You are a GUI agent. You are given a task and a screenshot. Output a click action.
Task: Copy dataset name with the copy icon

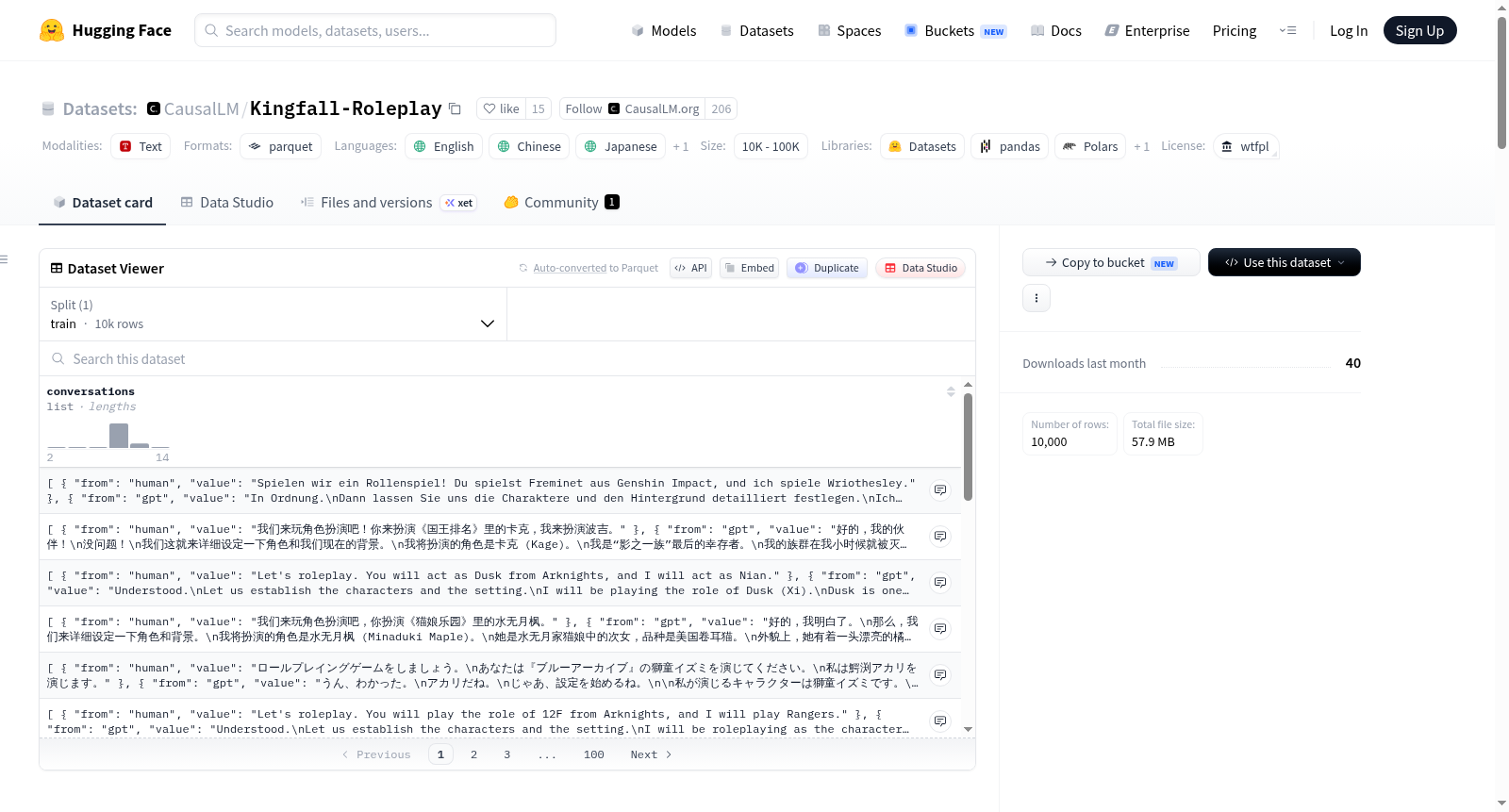click(x=455, y=108)
